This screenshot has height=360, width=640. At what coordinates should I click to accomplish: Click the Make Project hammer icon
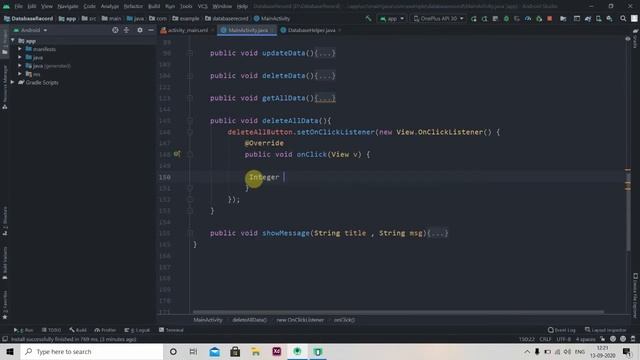(368, 18)
